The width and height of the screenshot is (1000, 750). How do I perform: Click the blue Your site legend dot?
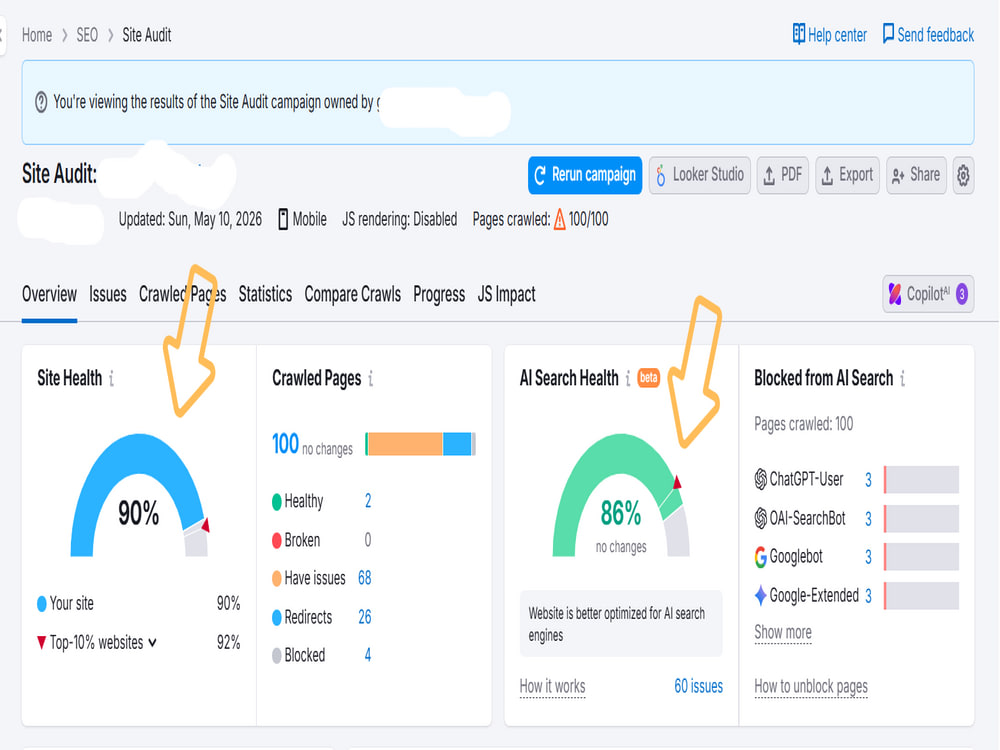tap(41, 603)
